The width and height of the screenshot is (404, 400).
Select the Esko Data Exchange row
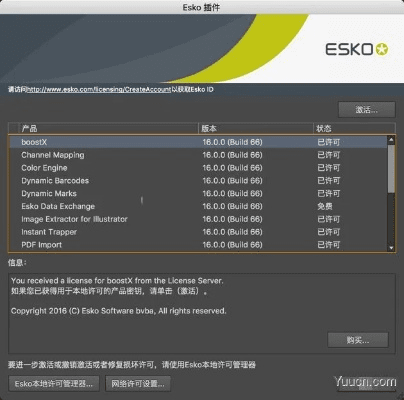pos(198,206)
